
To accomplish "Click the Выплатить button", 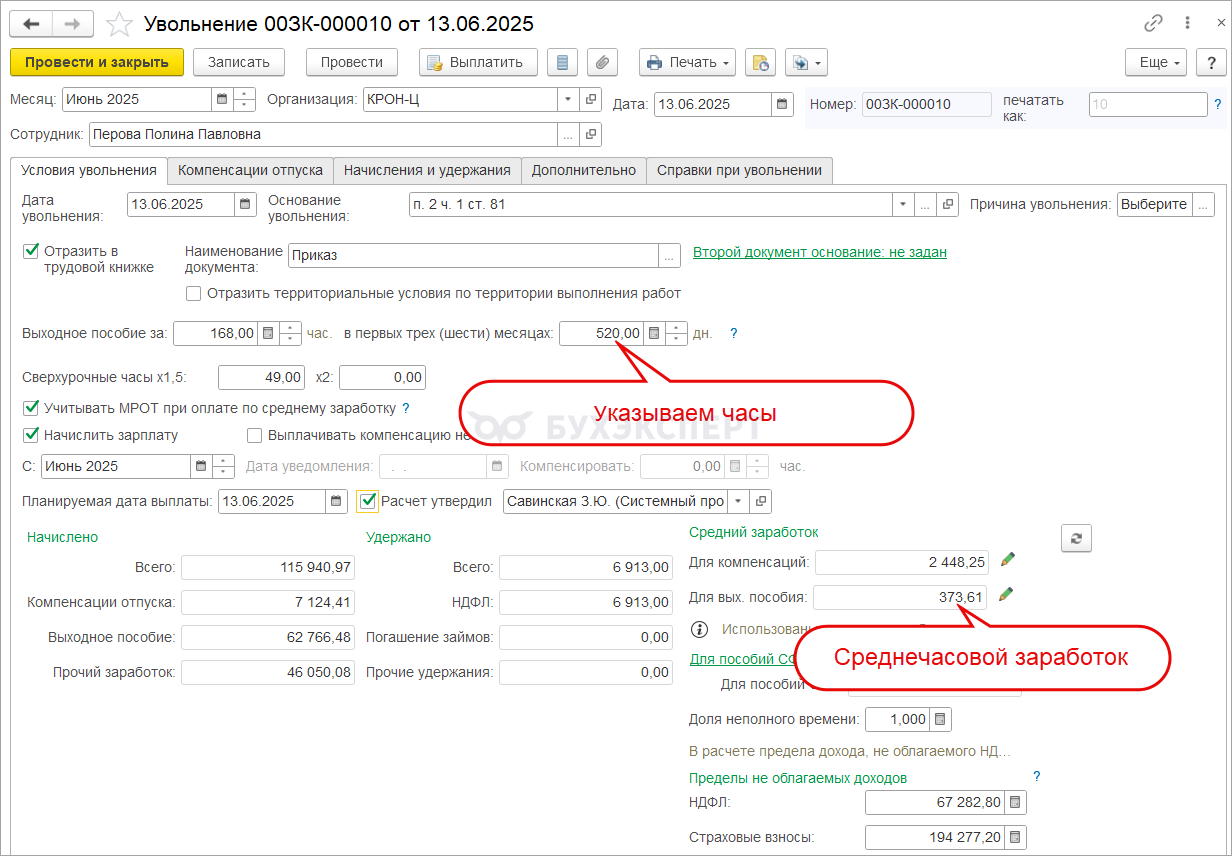I will [479, 62].
